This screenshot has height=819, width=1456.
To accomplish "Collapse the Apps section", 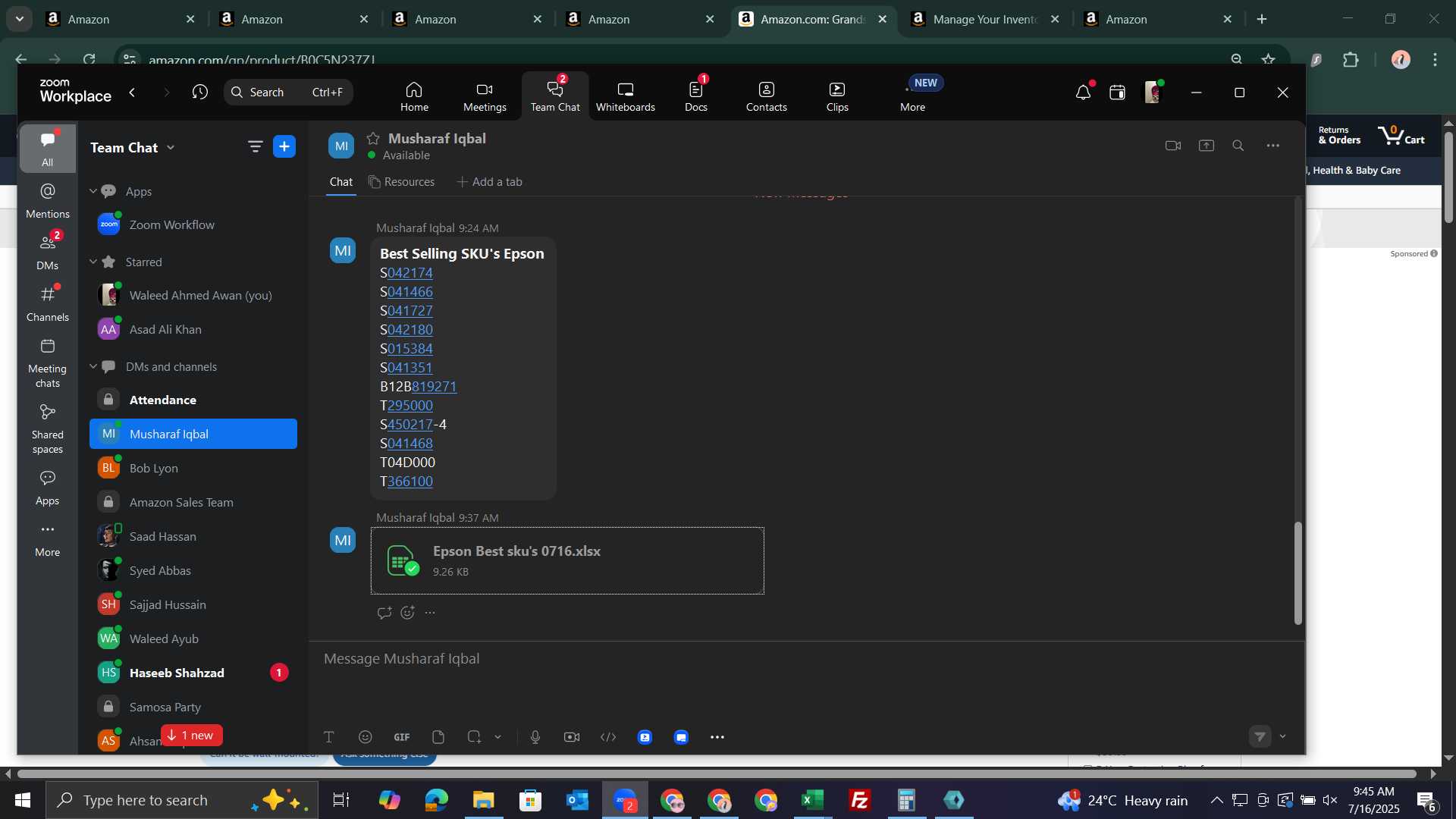I will pos(93,191).
